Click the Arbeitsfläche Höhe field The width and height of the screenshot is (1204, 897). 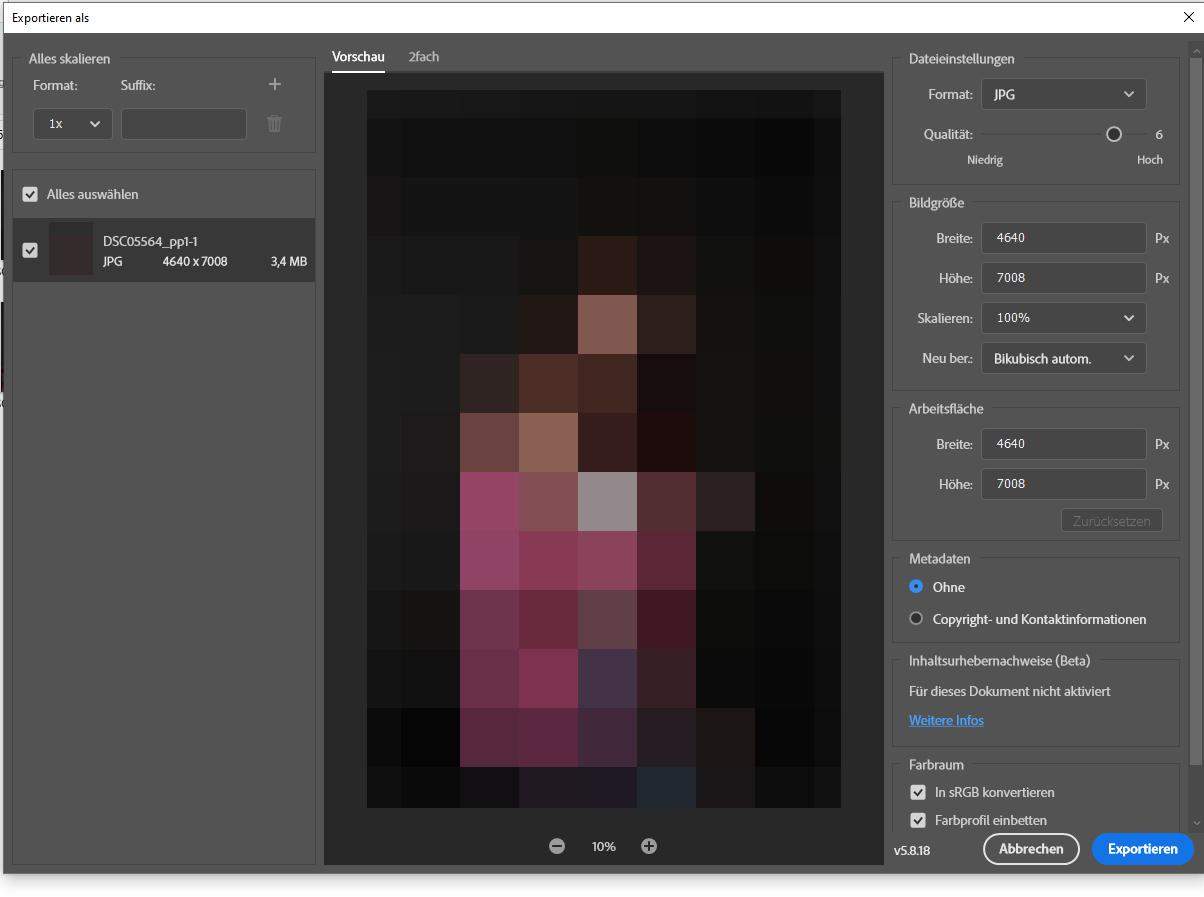1064,484
